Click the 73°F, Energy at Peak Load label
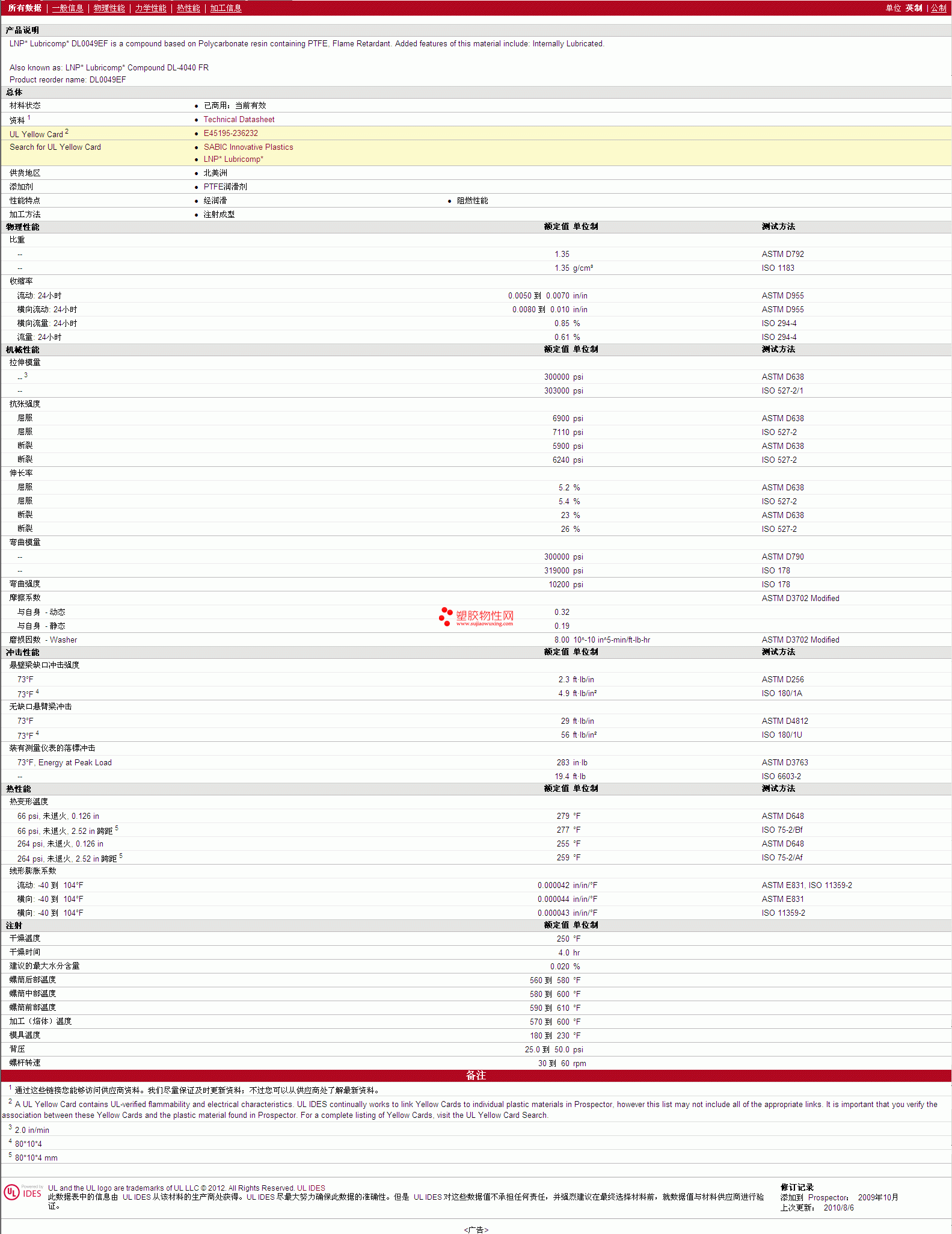 pyautogui.click(x=64, y=763)
